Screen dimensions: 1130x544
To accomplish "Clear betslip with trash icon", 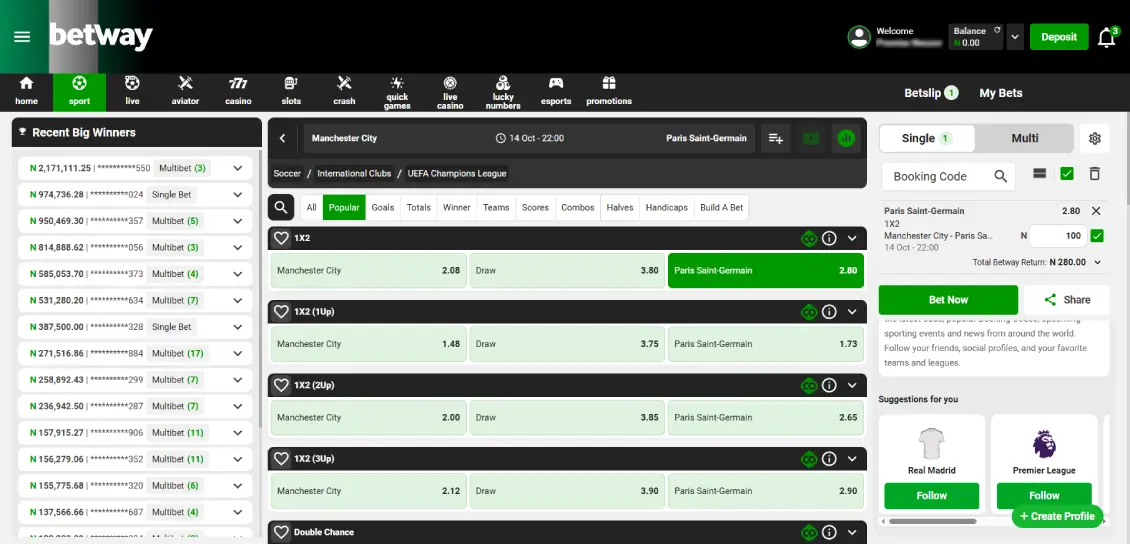I will tap(1095, 174).
